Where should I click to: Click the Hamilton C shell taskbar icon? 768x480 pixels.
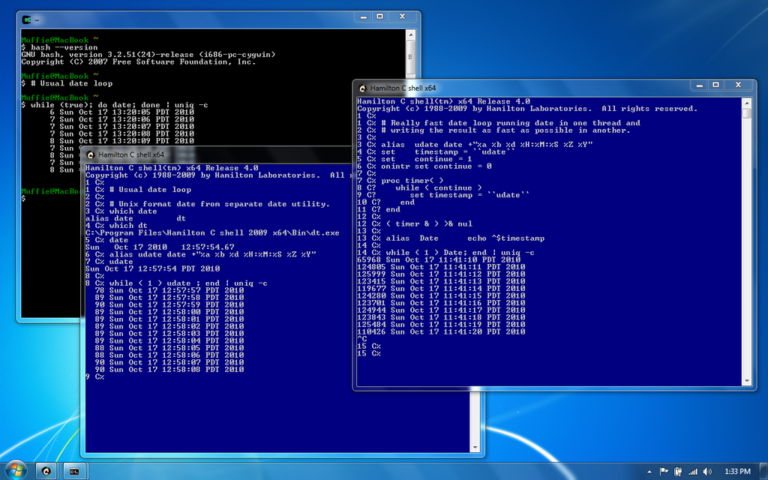(x=47, y=471)
